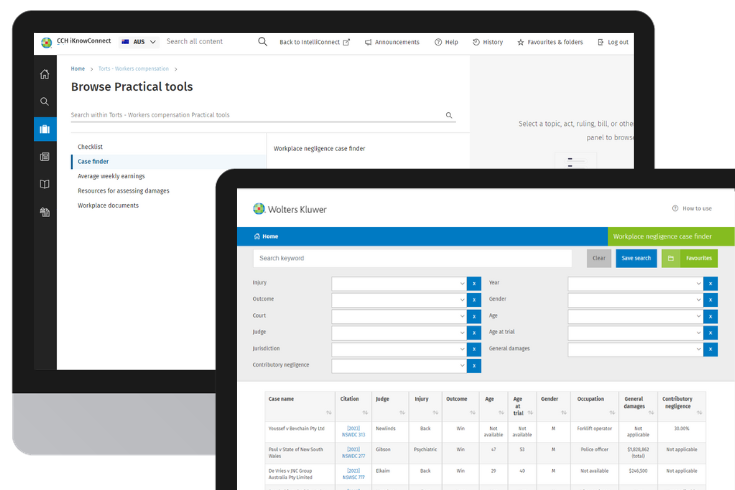This screenshot has height=490, width=735.
Task: Open the Workplace negligence case finder link
Action: point(319,148)
